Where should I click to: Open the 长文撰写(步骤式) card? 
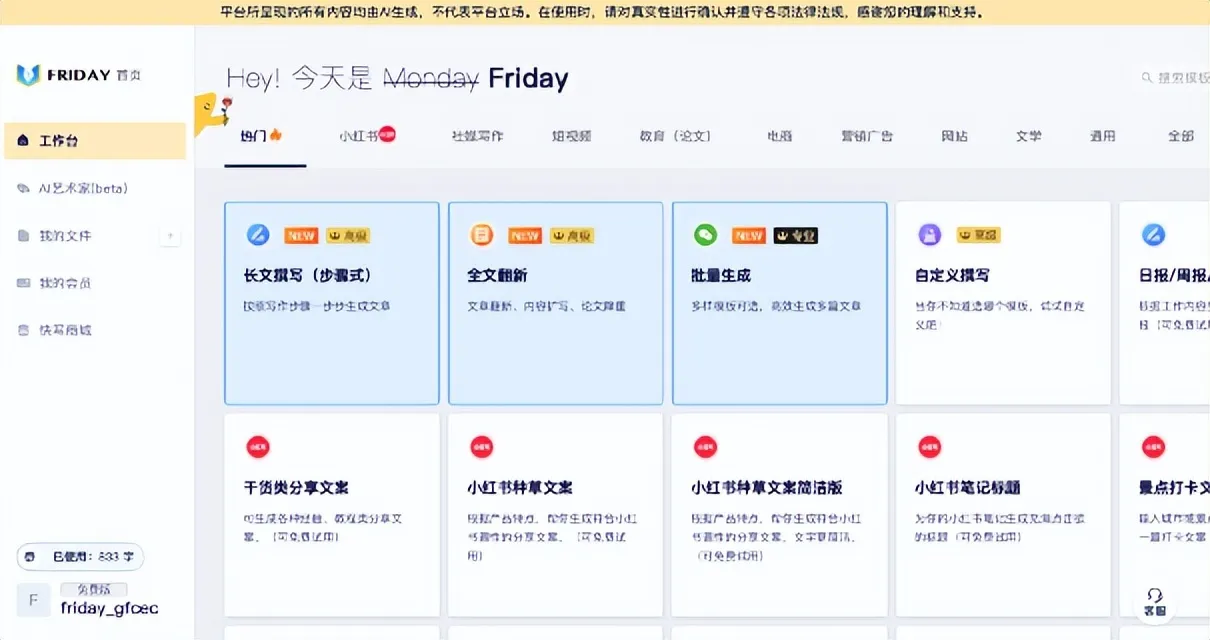[x=332, y=303]
